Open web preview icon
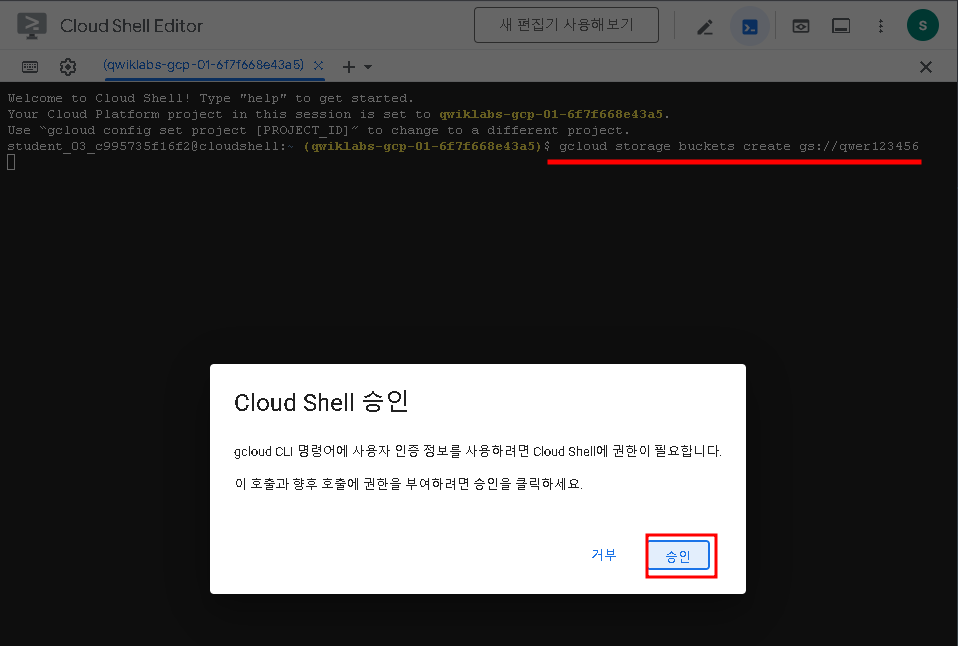The height and width of the screenshot is (646, 958). [800, 26]
